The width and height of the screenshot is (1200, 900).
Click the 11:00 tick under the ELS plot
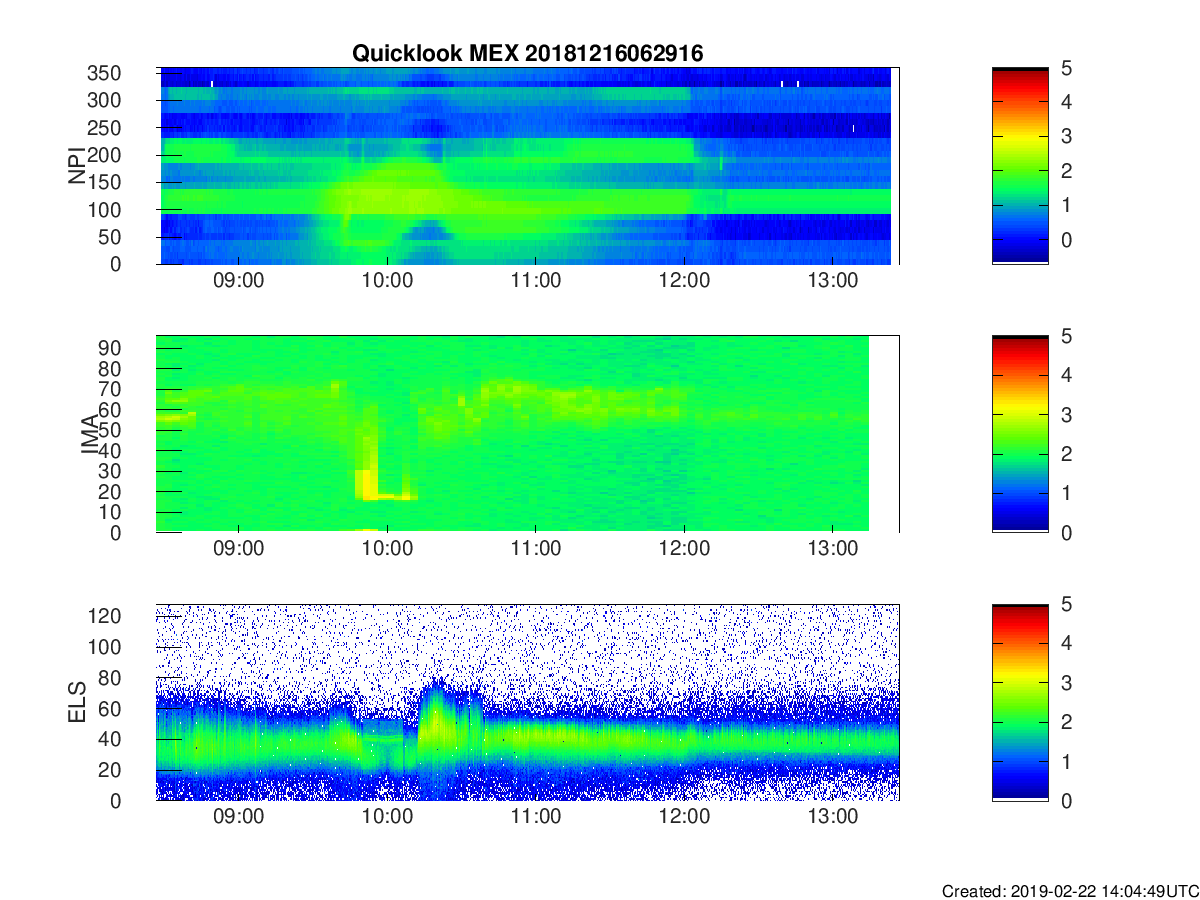coord(536,817)
